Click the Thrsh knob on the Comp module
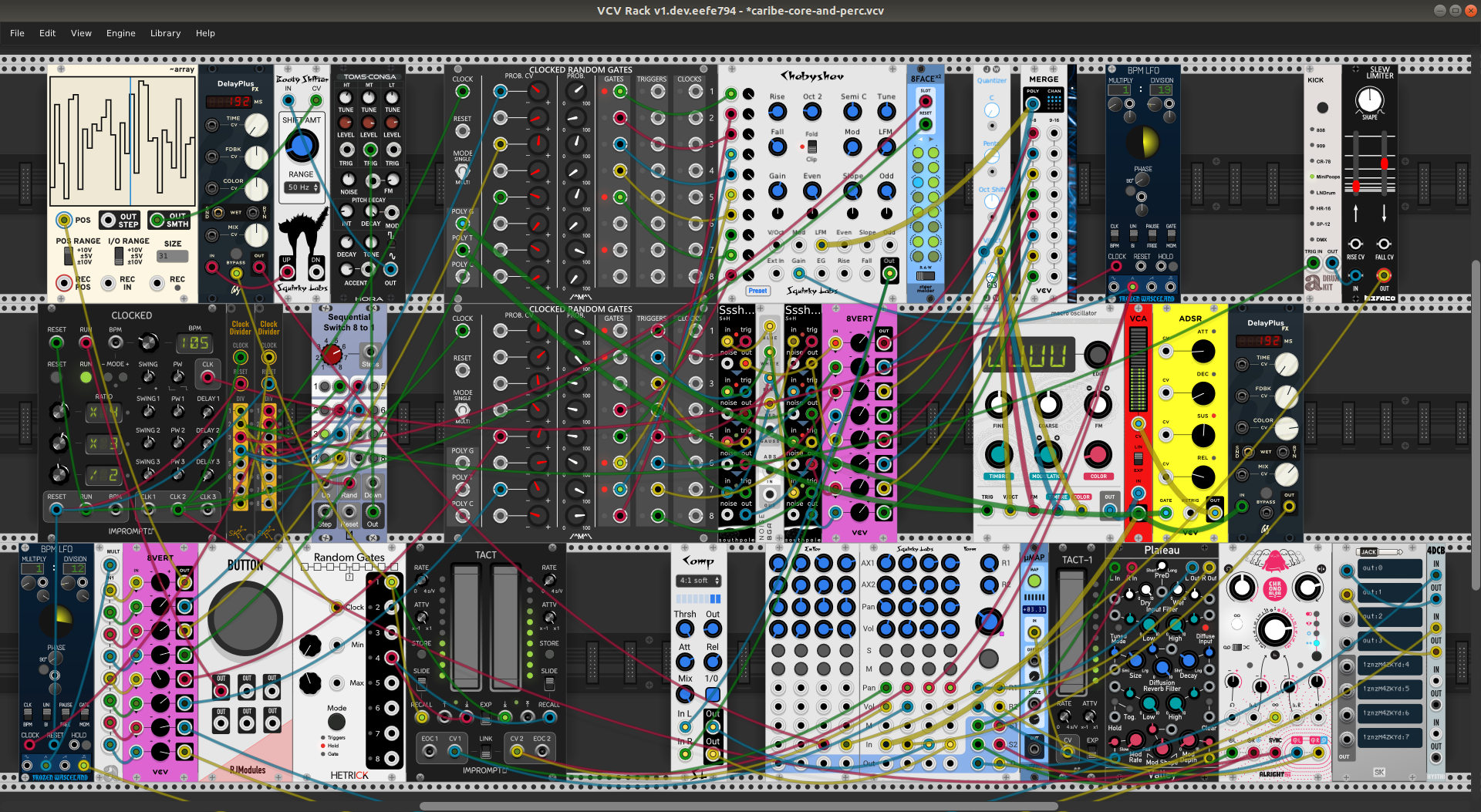The height and width of the screenshot is (812, 1481). point(685,629)
